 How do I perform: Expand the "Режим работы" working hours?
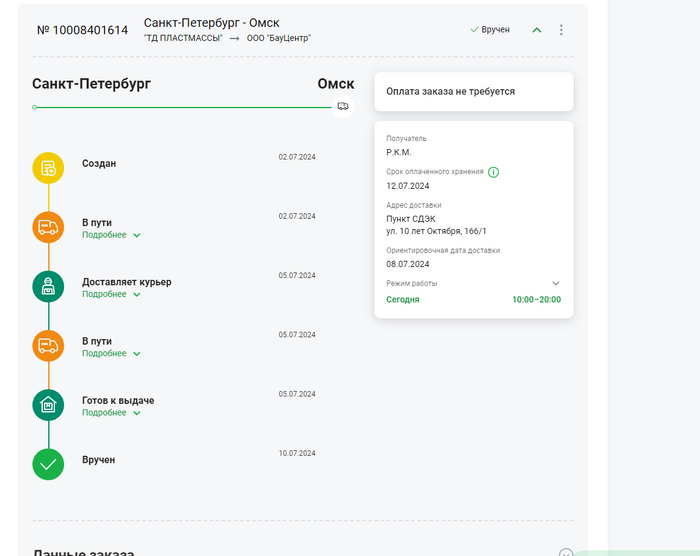(556, 283)
